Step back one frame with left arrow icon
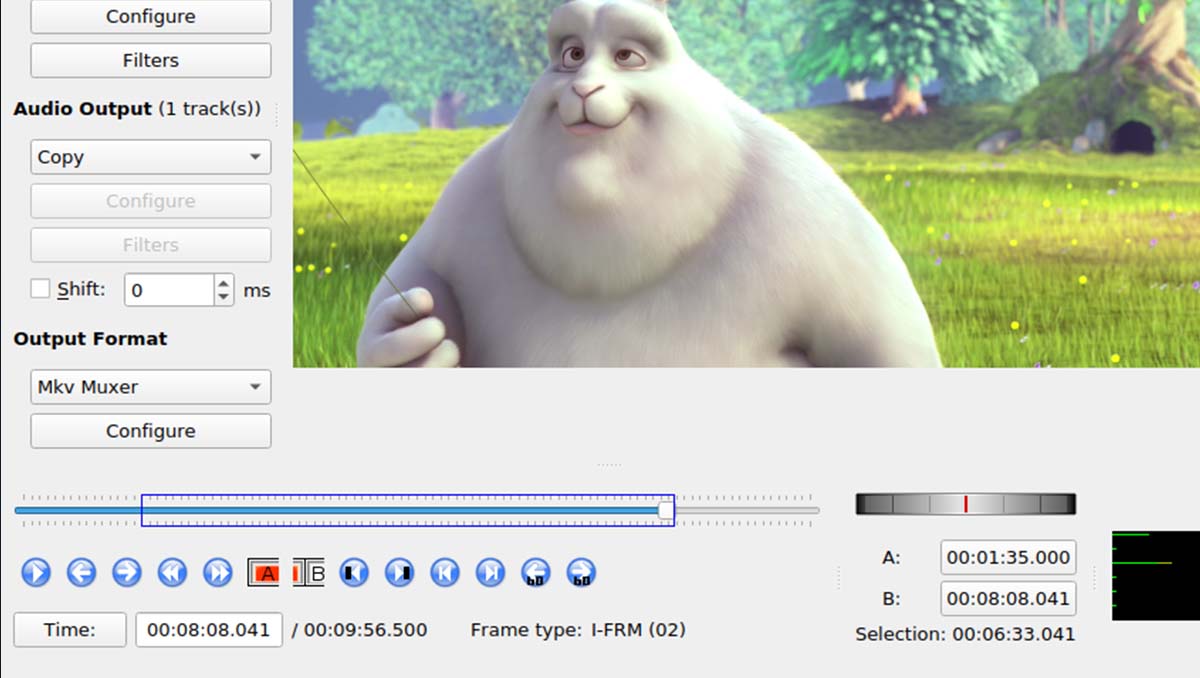Viewport: 1200px width, 678px height. coord(81,572)
